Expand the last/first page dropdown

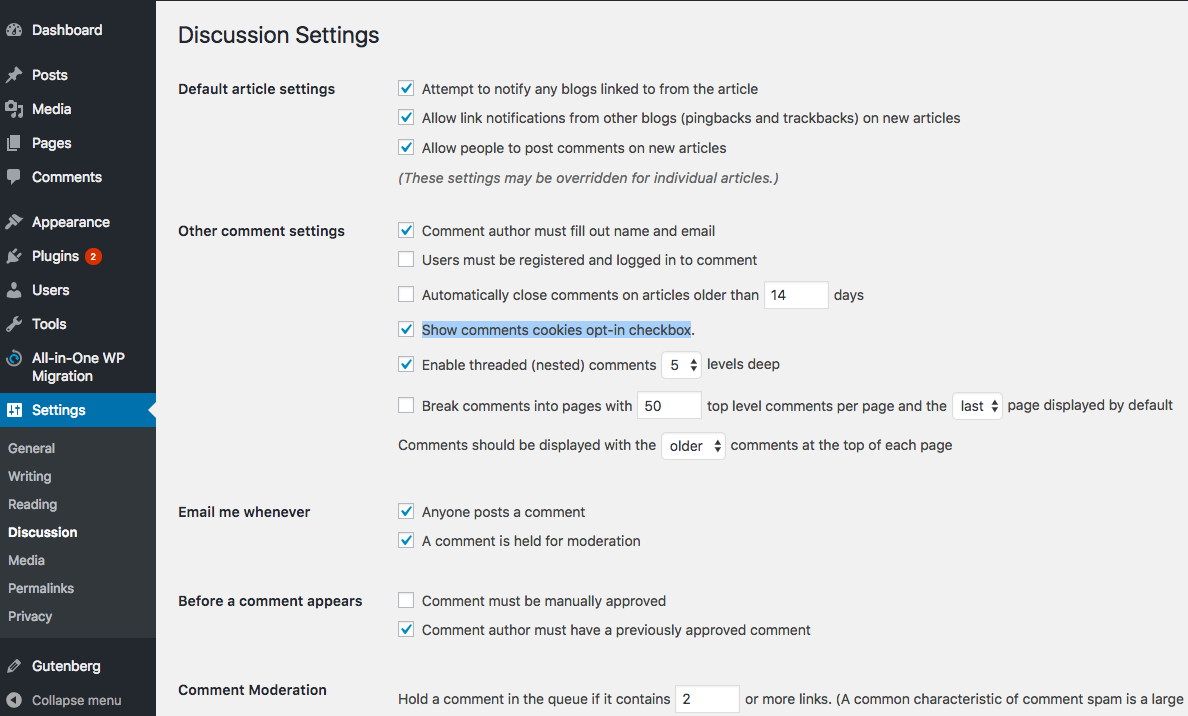(x=977, y=406)
